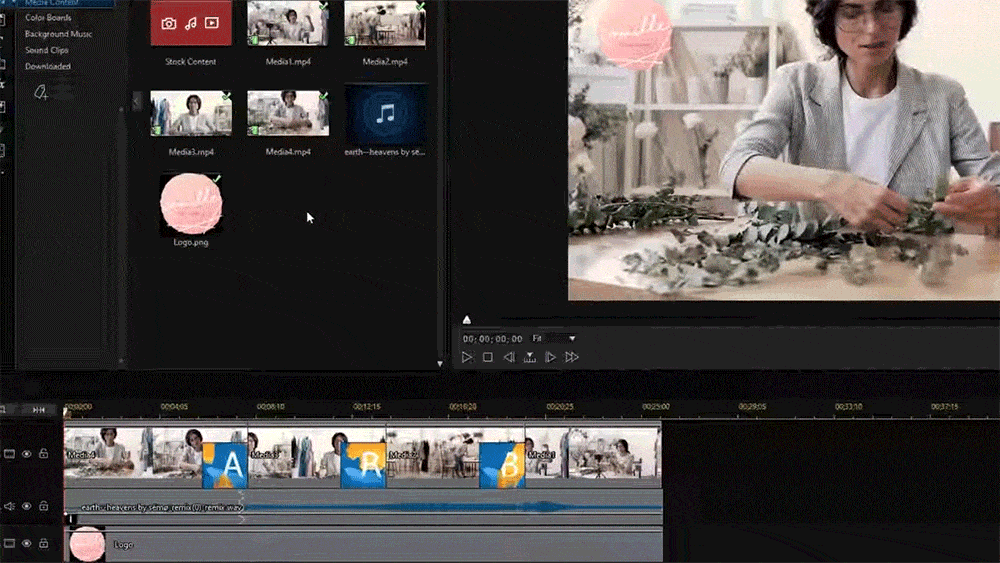Mute the audio track with the speaker icon

click(x=9, y=506)
